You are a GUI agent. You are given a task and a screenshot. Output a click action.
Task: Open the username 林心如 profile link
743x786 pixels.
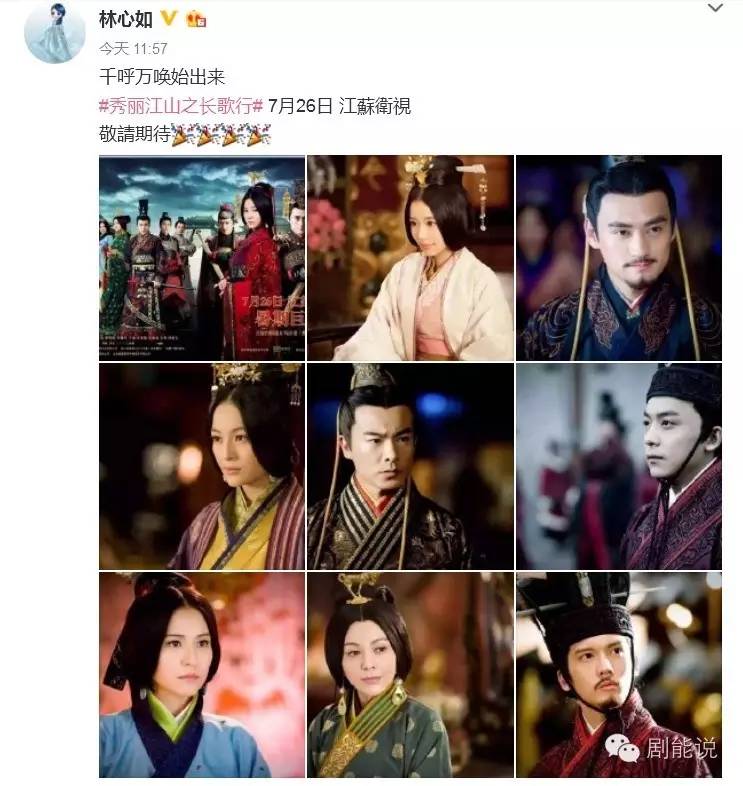pos(126,20)
